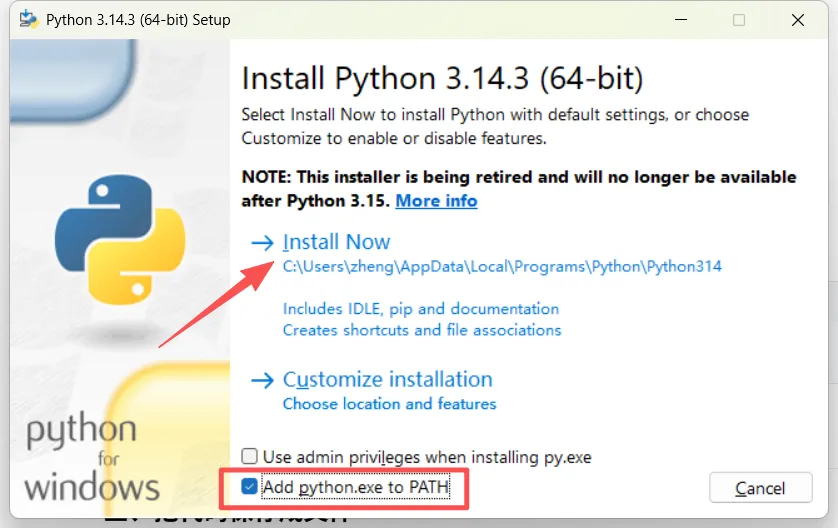
Task: Click the Python installer title bar icon
Action: (x=28, y=20)
